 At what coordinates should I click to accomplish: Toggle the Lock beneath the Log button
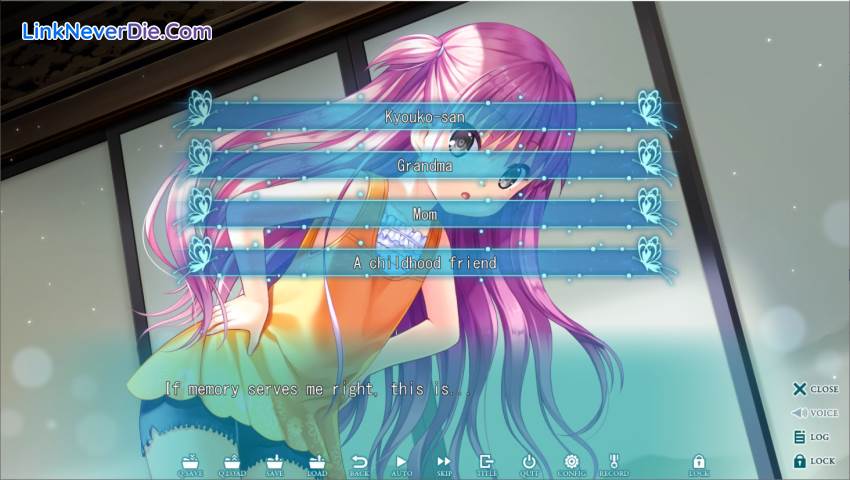point(814,461)
